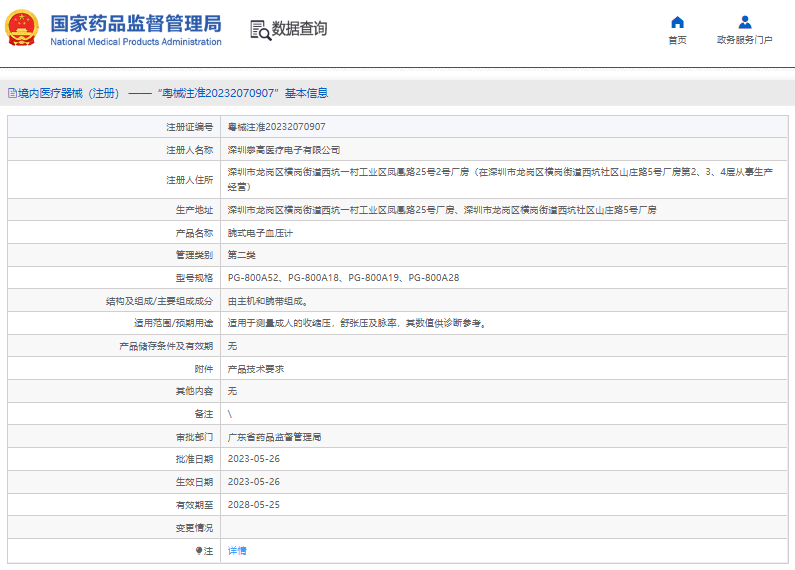Screen dimensions: 795x570
Task: Select registration number 粤械注准20232070907 value
Action: [x=276, y=127]
